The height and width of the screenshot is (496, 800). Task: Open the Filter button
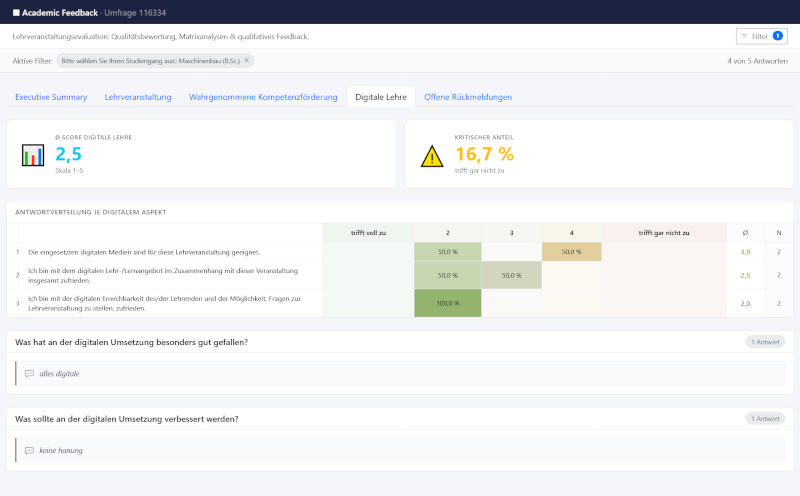(x=761, y=36)
